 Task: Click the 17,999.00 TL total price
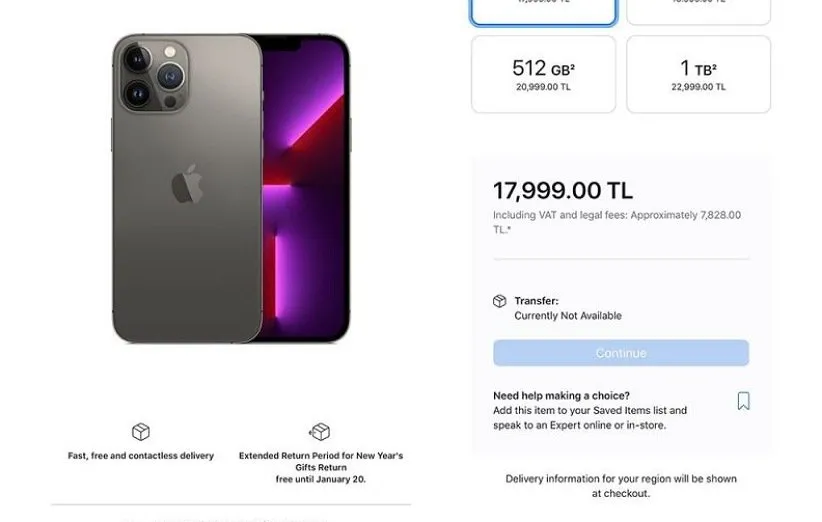(563, 190)
